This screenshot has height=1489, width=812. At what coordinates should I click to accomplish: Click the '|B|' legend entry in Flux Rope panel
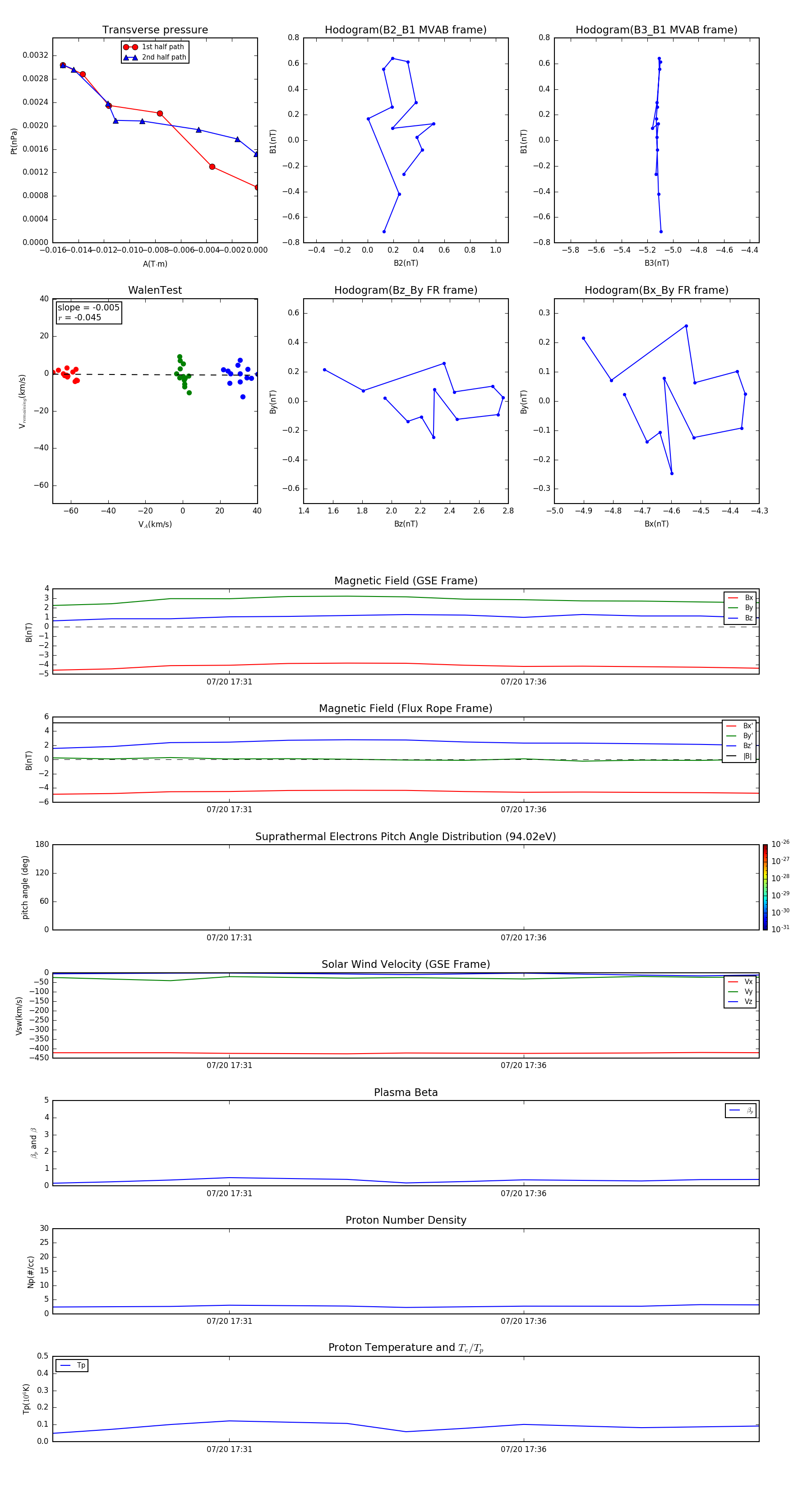pos(739,756)
